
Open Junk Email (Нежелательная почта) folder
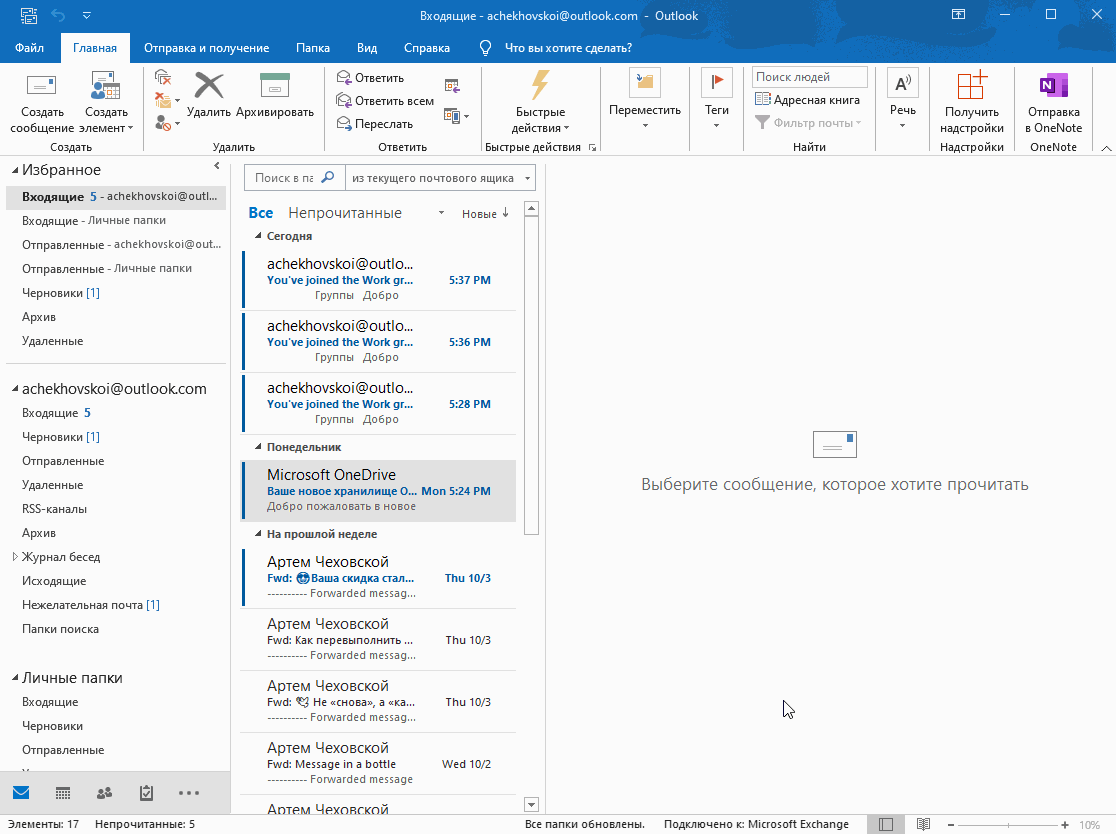point(90,604)
